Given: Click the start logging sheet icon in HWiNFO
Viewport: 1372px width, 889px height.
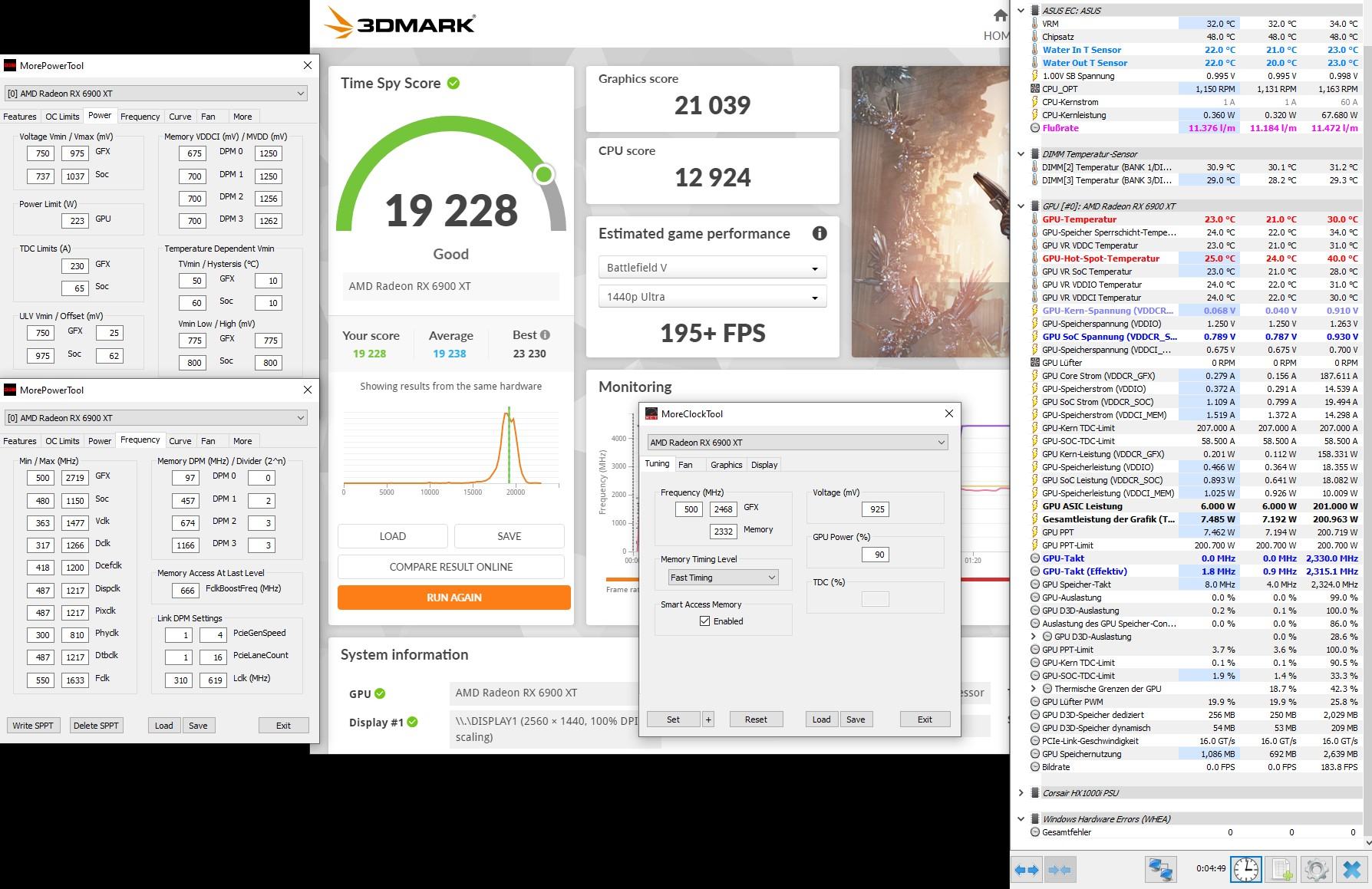Looking at the screenshot, I should [1281, 869].
